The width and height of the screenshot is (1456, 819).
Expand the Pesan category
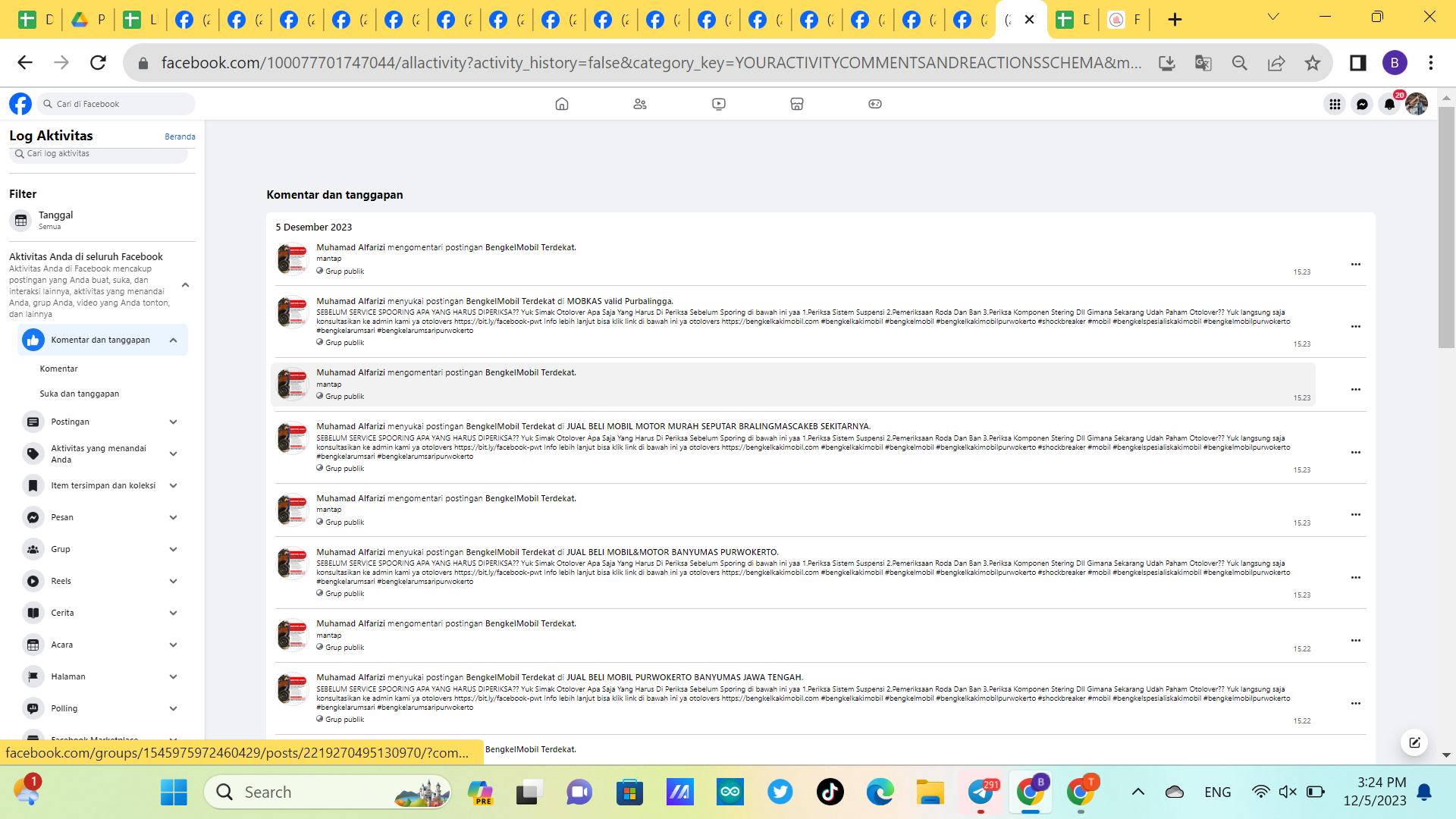(x=174, y=517)
